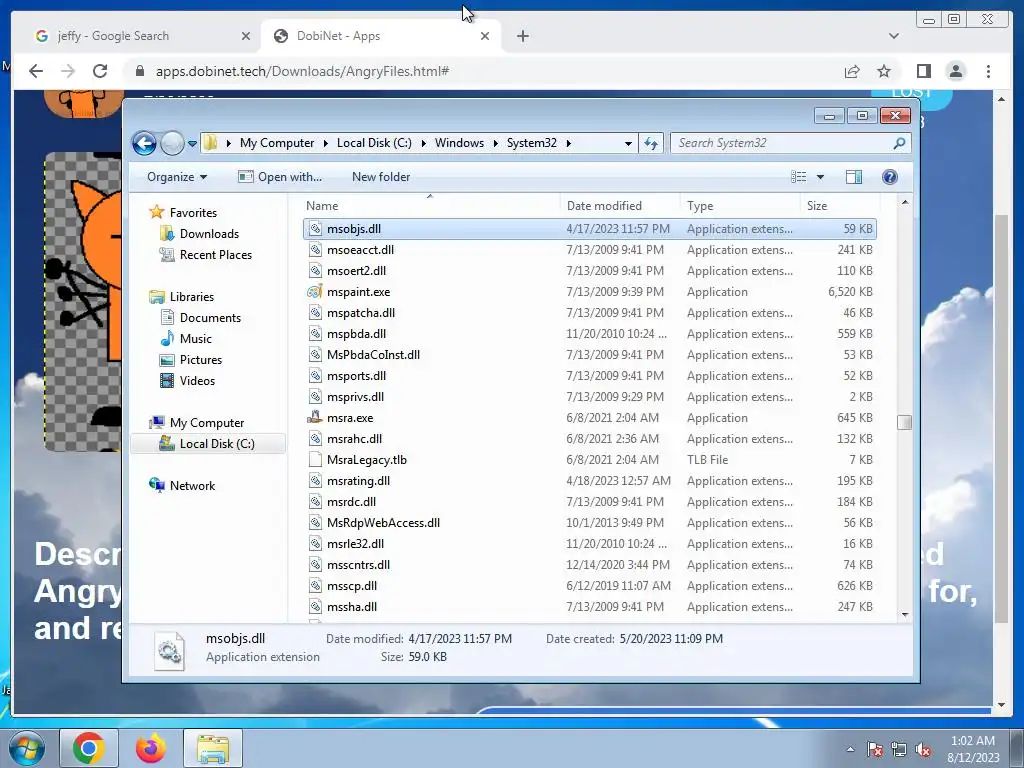
Task: Open the Pictures library
Action: [200, 360]
